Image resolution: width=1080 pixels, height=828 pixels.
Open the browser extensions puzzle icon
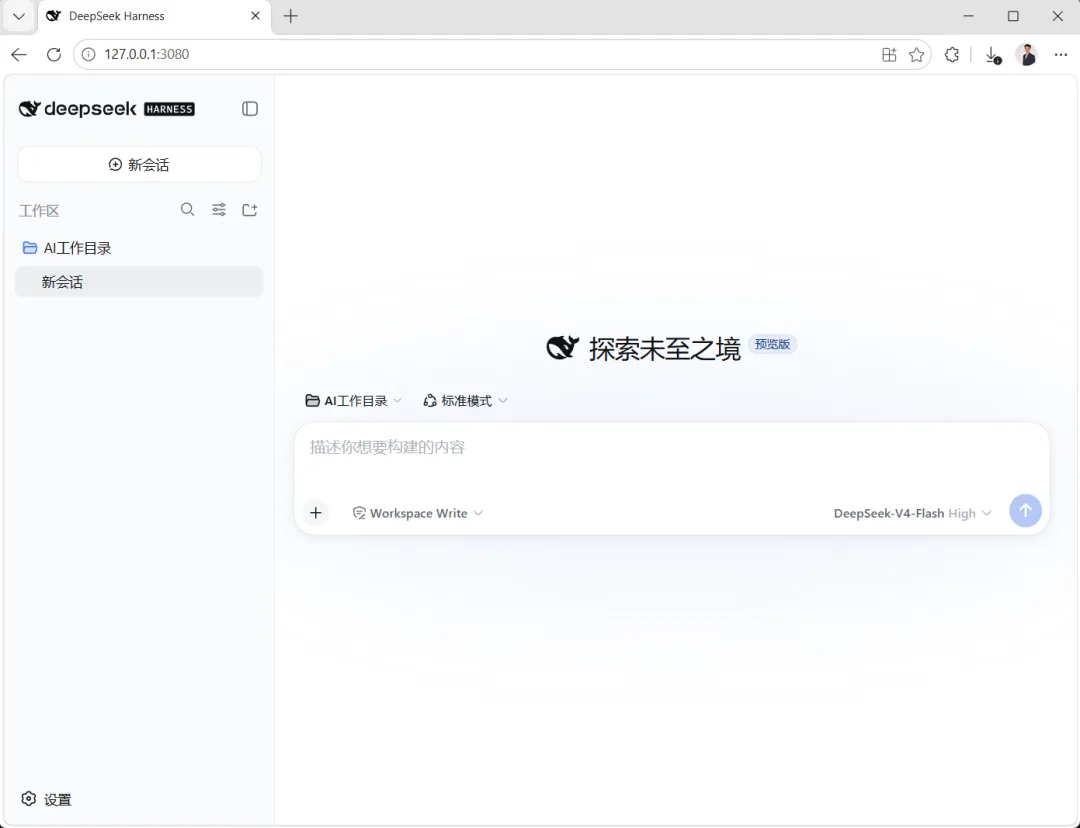(952, 54)
